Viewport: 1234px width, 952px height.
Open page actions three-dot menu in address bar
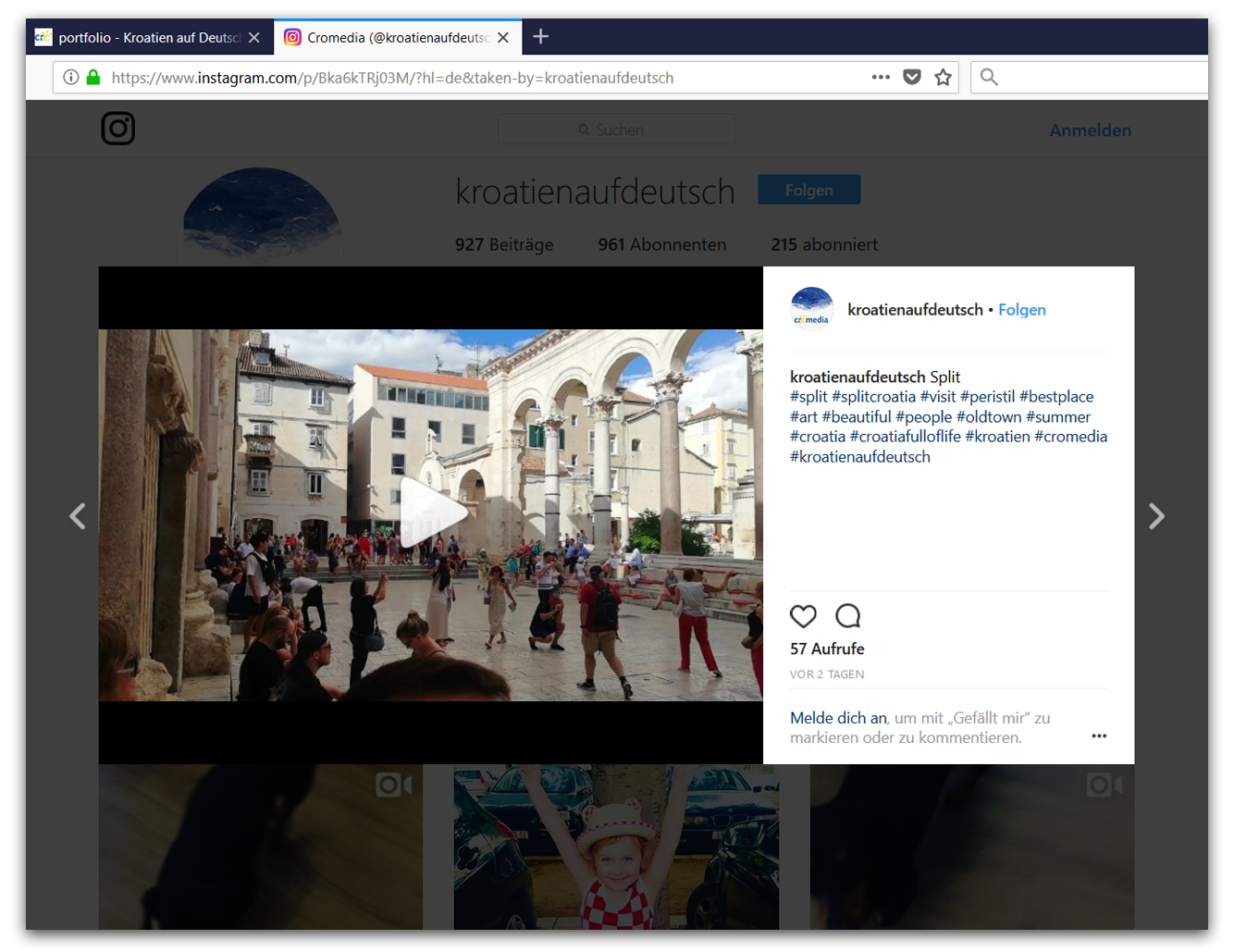[x=881, y=78]
